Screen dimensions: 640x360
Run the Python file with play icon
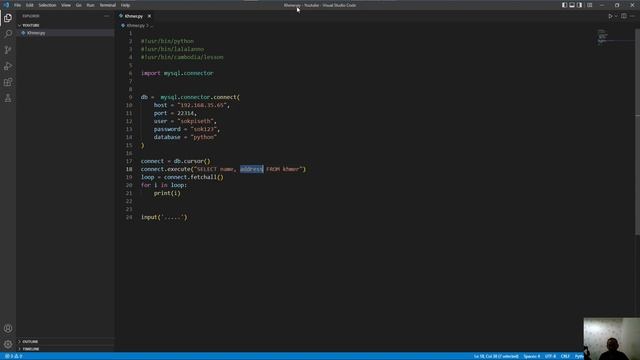[610, 16]
